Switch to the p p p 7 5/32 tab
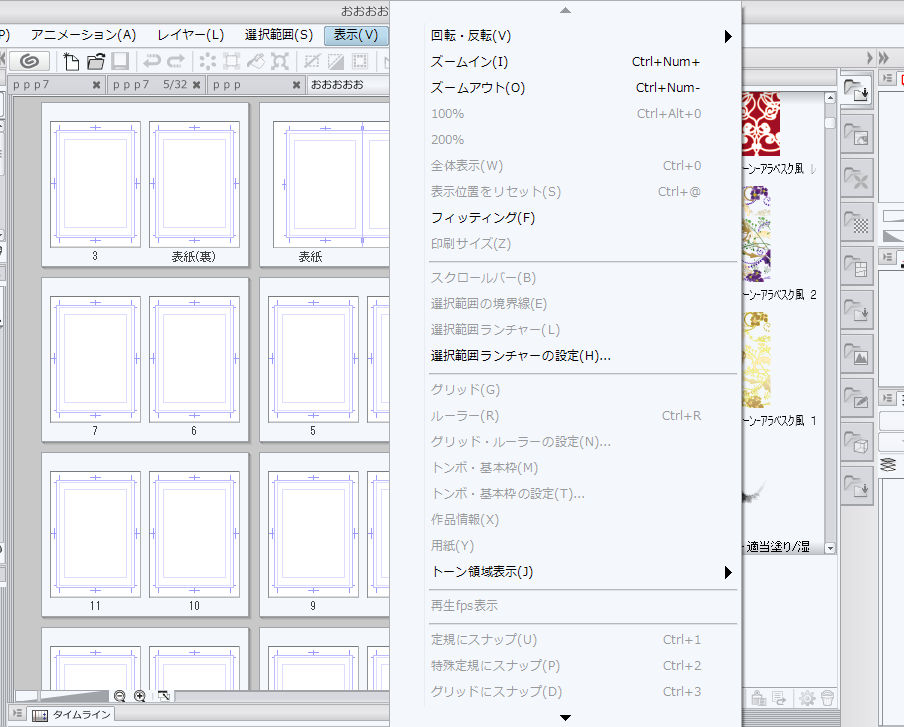 pyautogui.click(x=150, y=86)
